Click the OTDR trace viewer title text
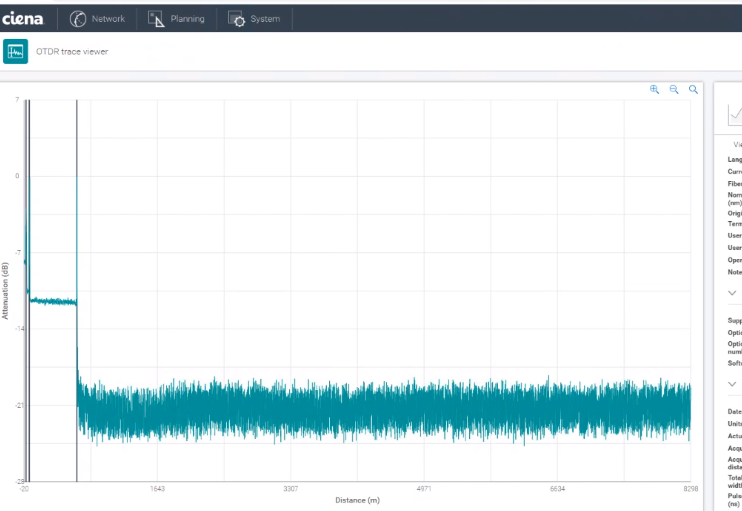 [72, 52]
